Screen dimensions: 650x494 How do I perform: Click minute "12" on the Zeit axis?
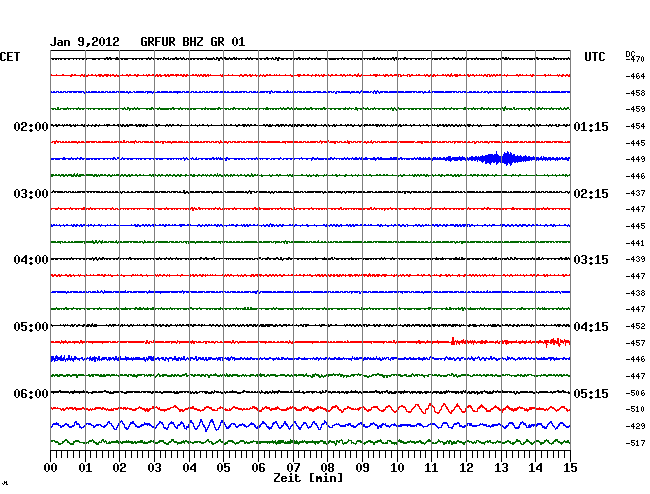pyautogui.click(x=466, y=468)
